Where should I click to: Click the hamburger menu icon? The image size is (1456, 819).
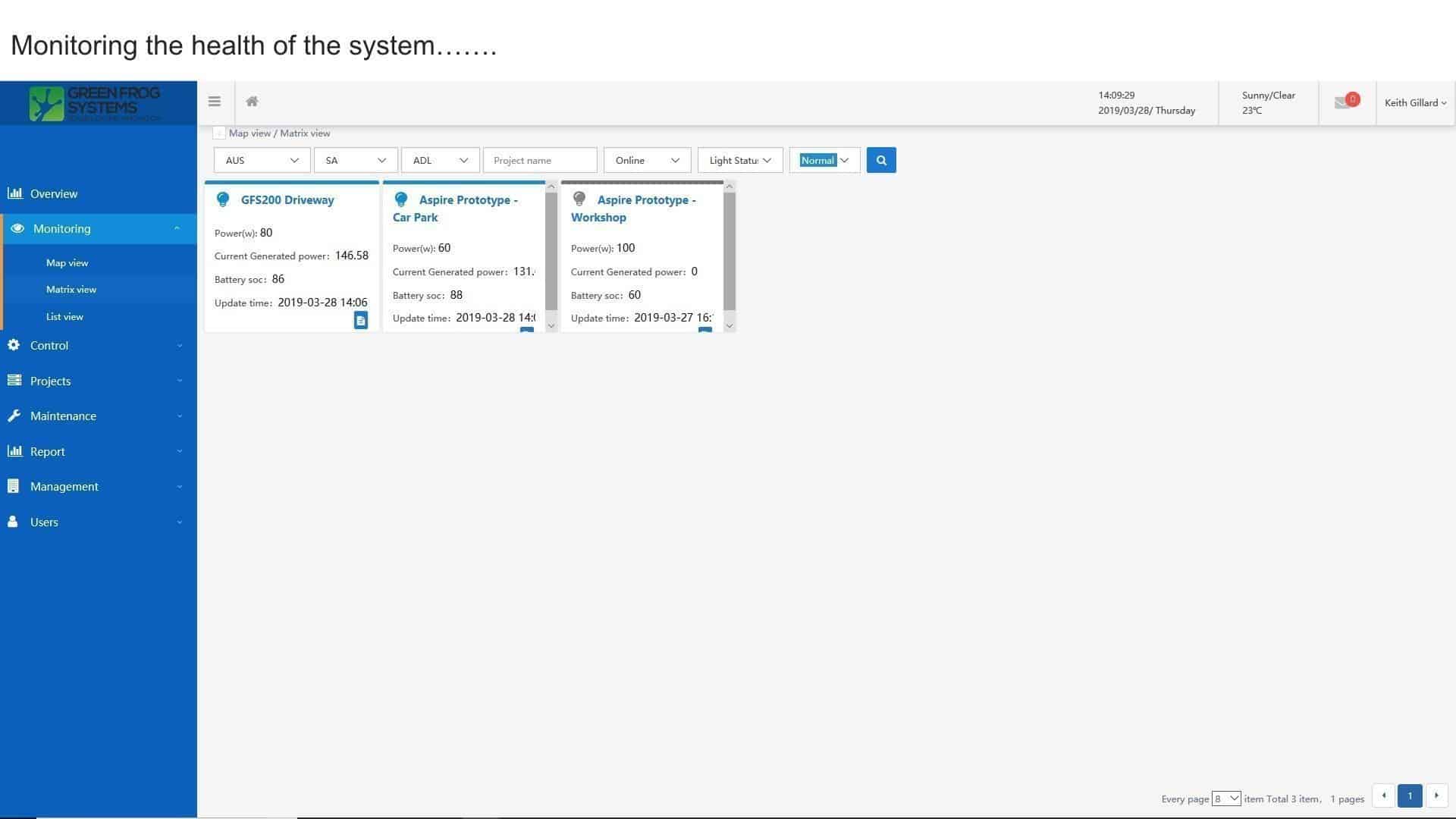point(215,102)
